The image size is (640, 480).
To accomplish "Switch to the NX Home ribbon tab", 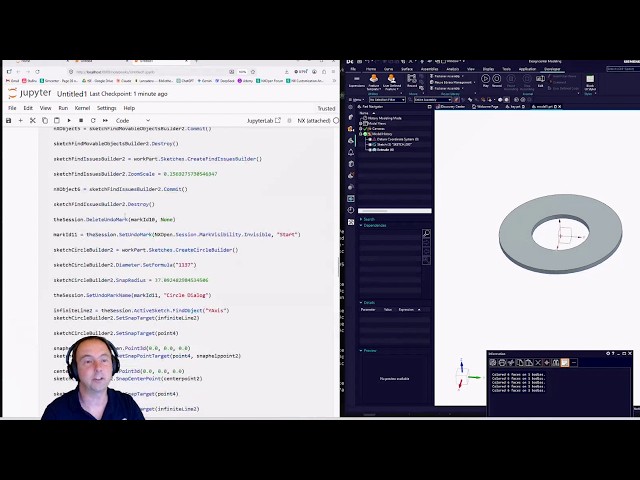I will (371, 69).
